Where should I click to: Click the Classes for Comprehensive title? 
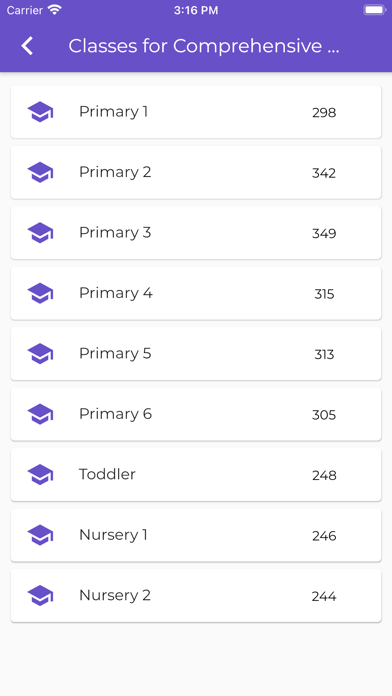point(204,46)
